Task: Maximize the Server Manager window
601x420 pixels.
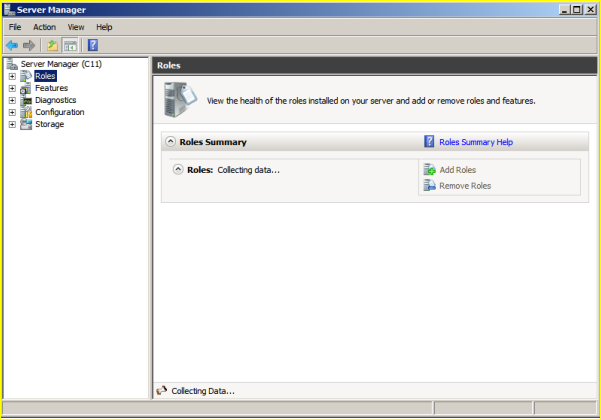Action: tap(576, 10)
